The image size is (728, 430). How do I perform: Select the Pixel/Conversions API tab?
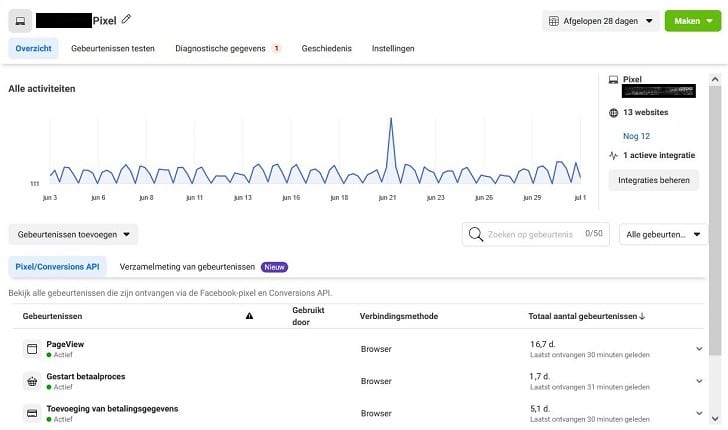57,267
